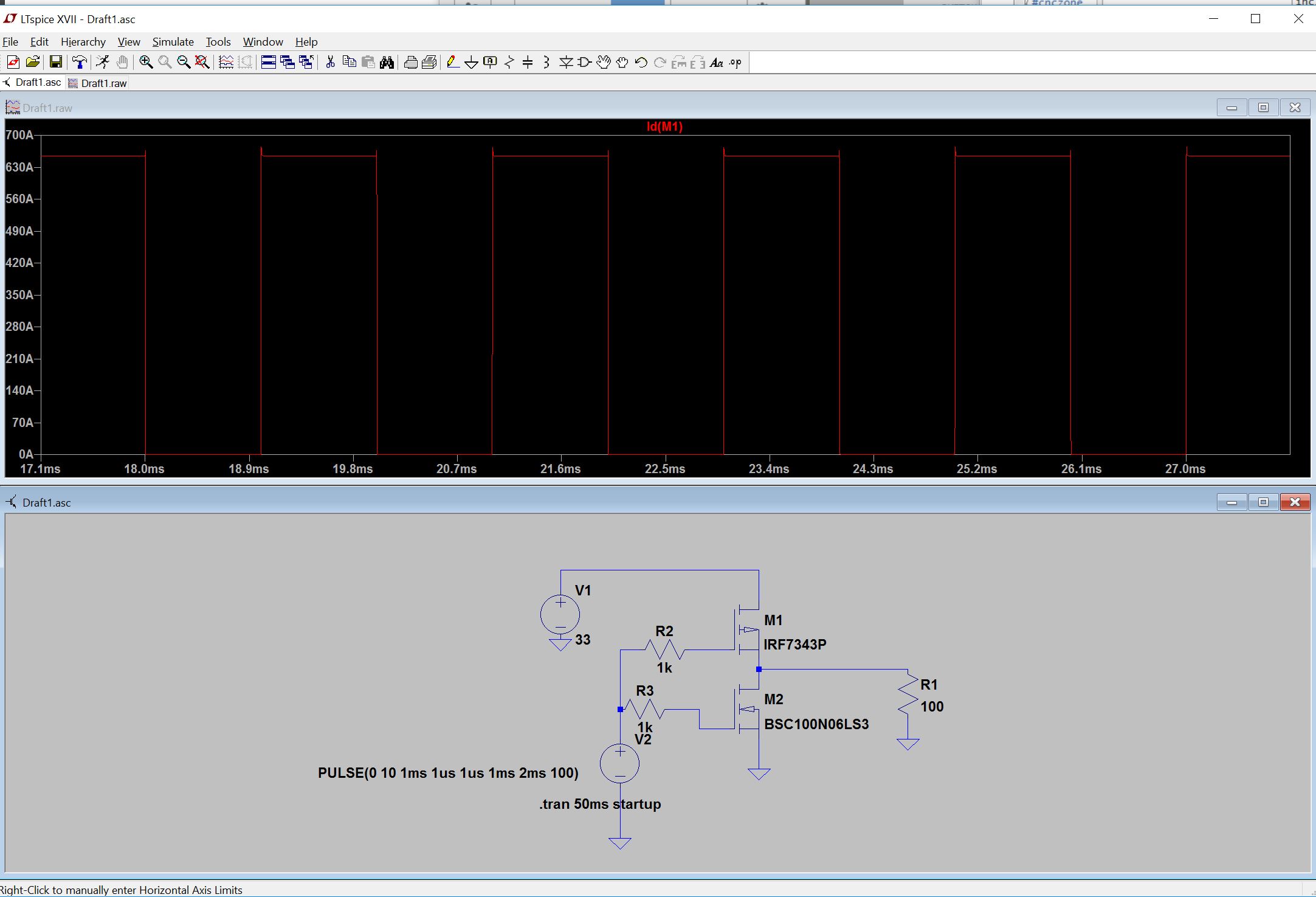Open the Tools menu

pos(218,41)
